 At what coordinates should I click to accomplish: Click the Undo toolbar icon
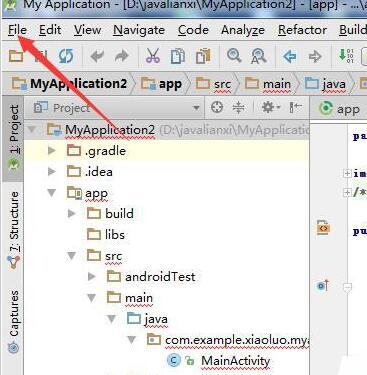[97, 56]
